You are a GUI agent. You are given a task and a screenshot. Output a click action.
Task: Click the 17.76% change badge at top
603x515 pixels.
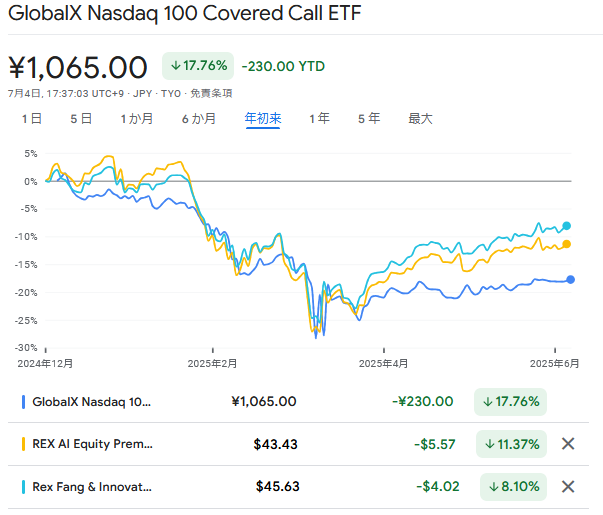[x=198, y=66]
